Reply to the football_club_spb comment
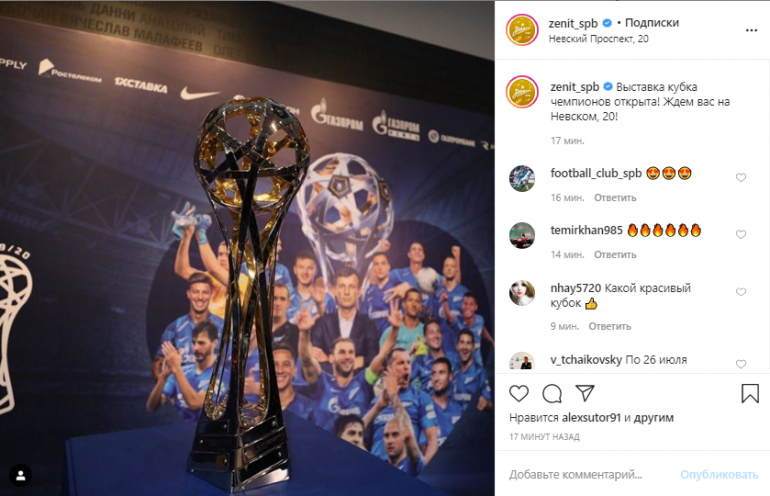 click(615, 198)
